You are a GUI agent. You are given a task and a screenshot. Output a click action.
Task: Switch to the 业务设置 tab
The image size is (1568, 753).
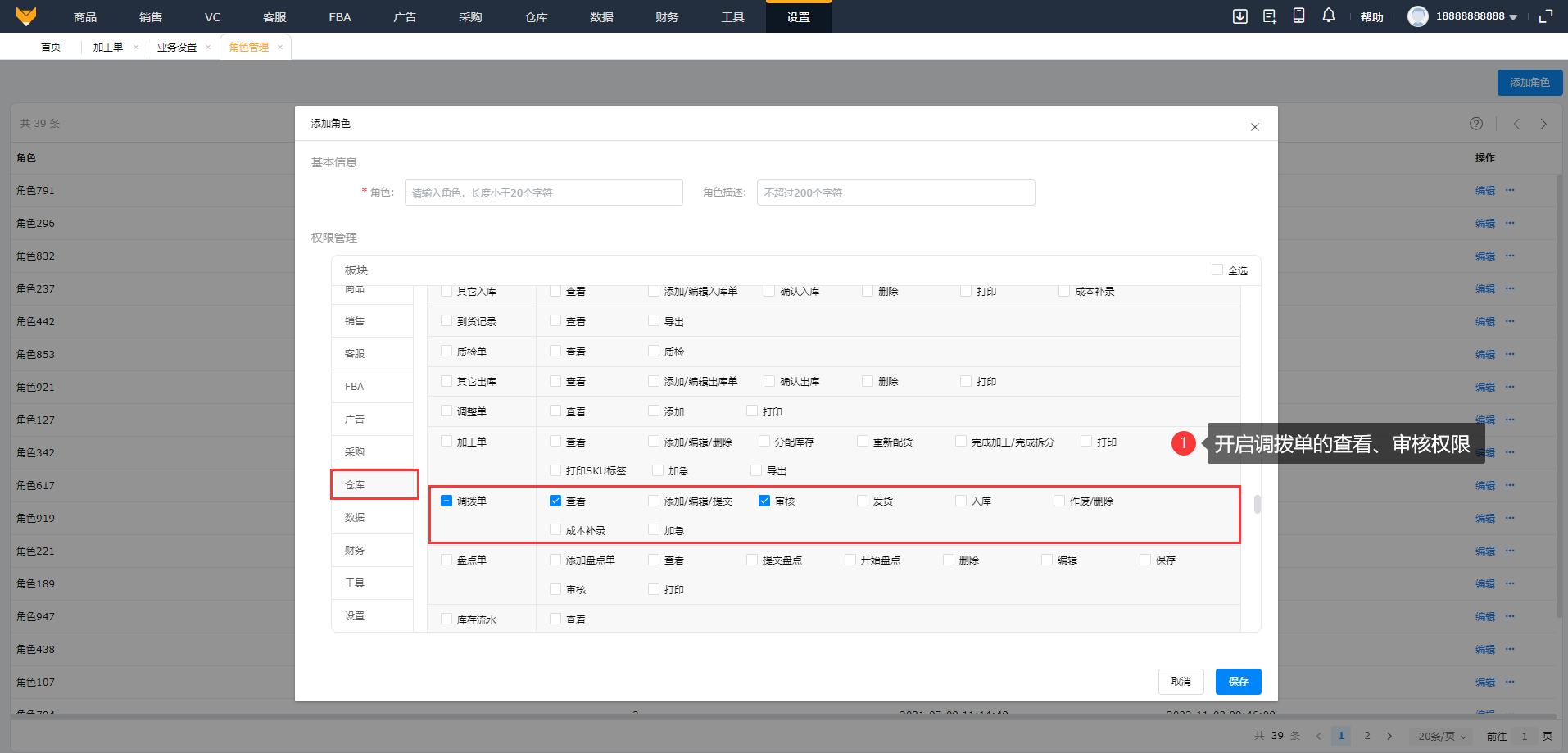coord(177,48)
